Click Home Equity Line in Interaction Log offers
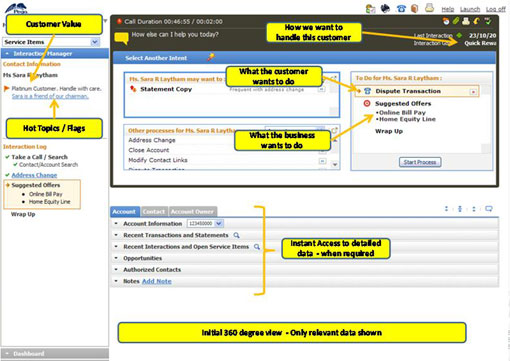 (x=49, y=202)
